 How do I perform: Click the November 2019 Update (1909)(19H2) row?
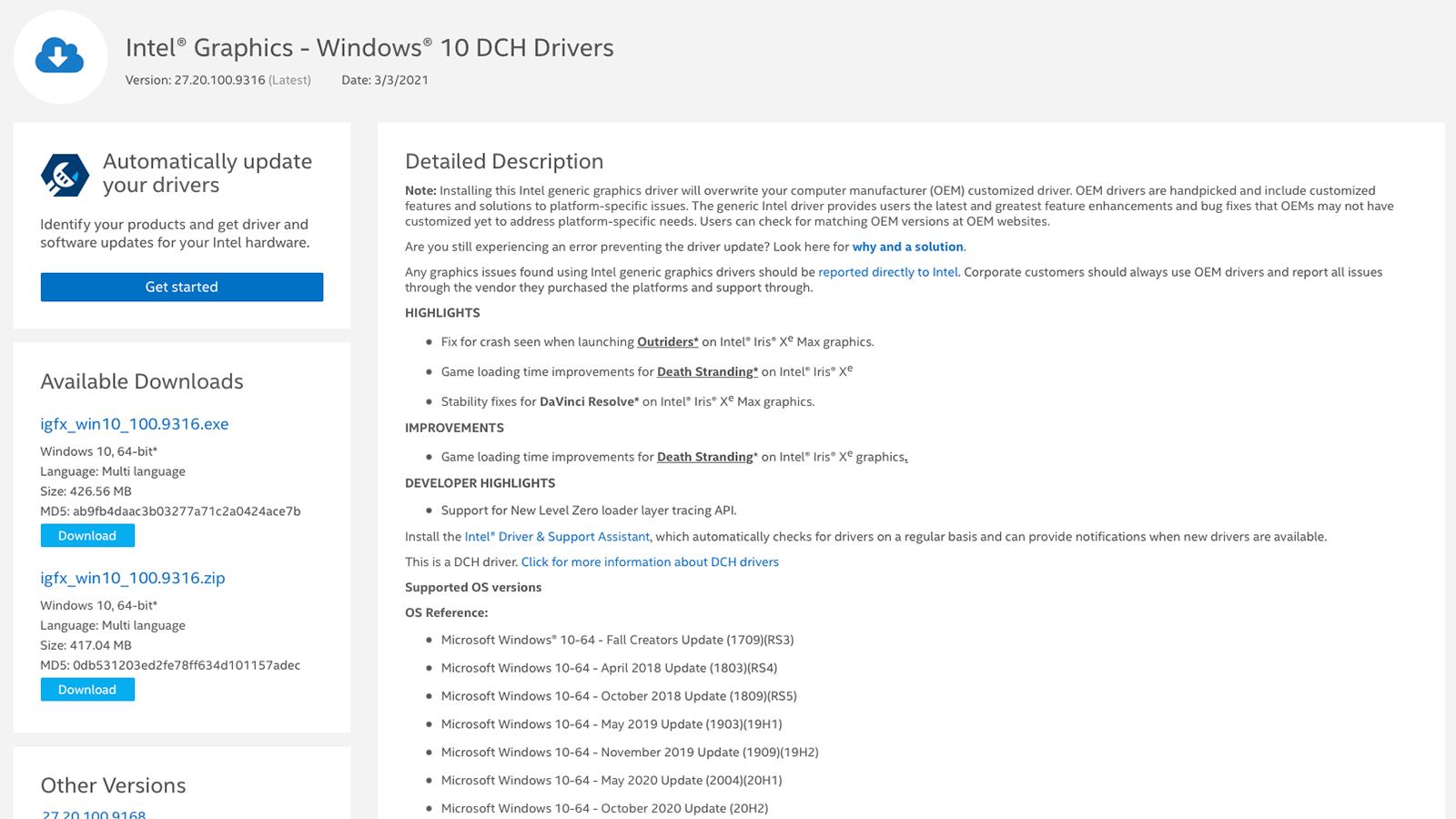630,753
